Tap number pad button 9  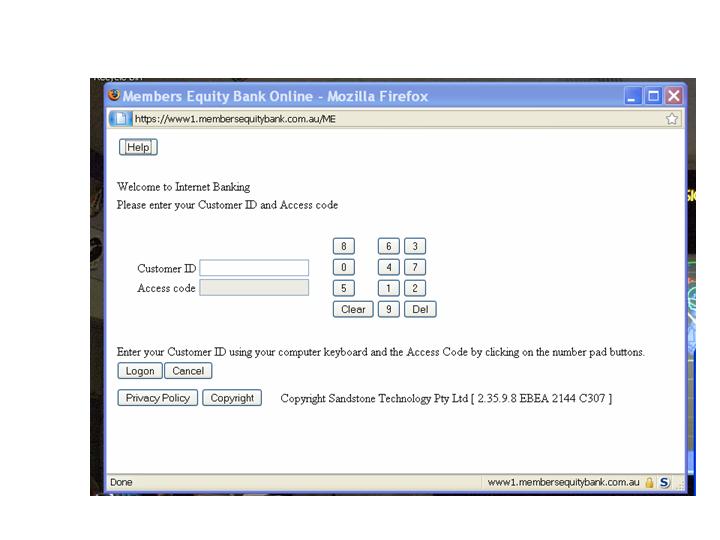[x=388, y=309]
